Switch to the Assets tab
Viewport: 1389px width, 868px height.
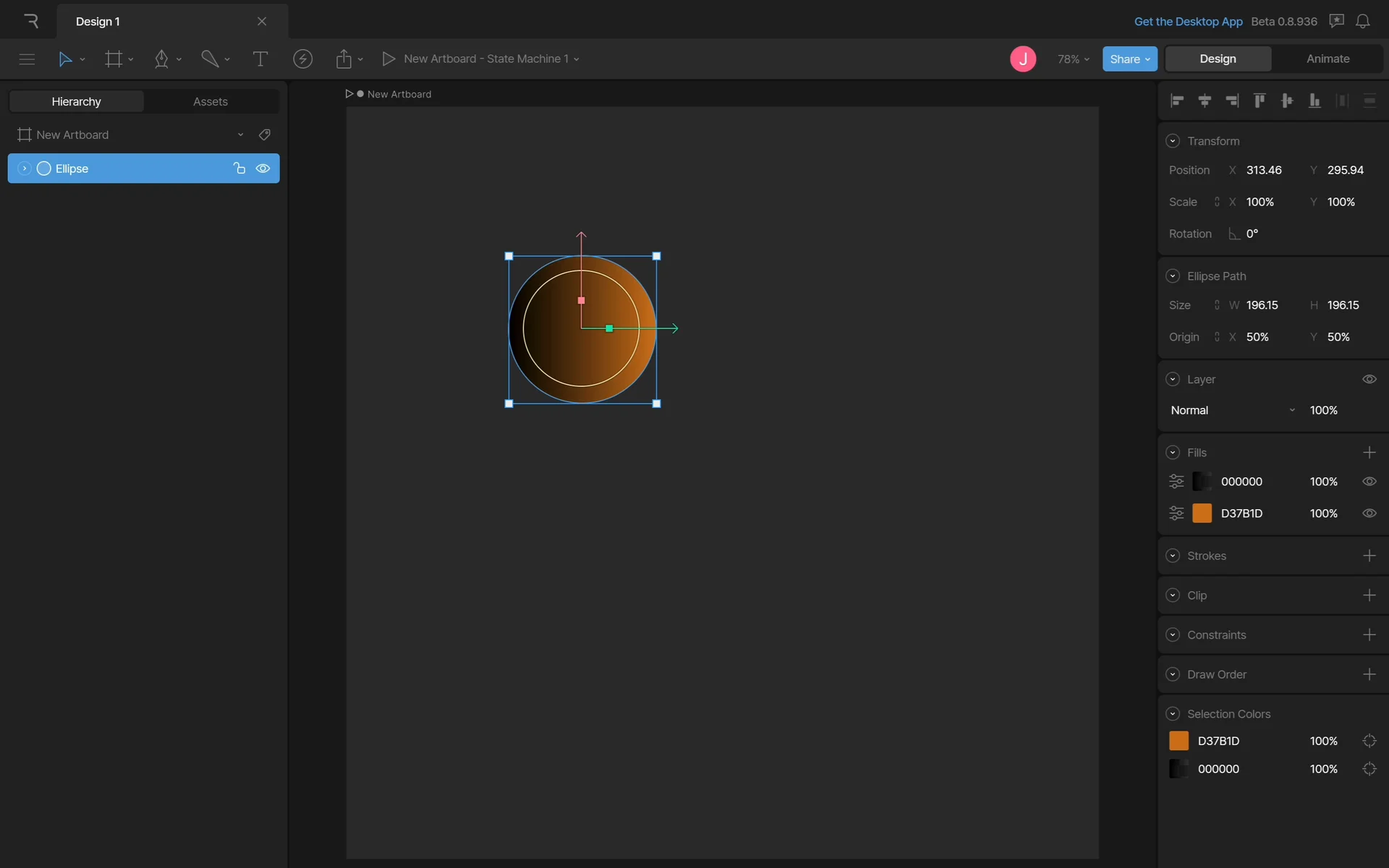[x=210, y=101]
